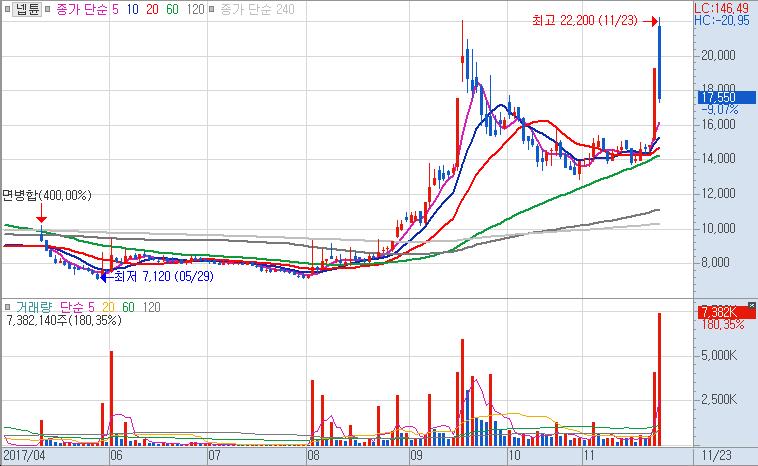
Task: Click the -9.07% change value
Action: [720, 110]
